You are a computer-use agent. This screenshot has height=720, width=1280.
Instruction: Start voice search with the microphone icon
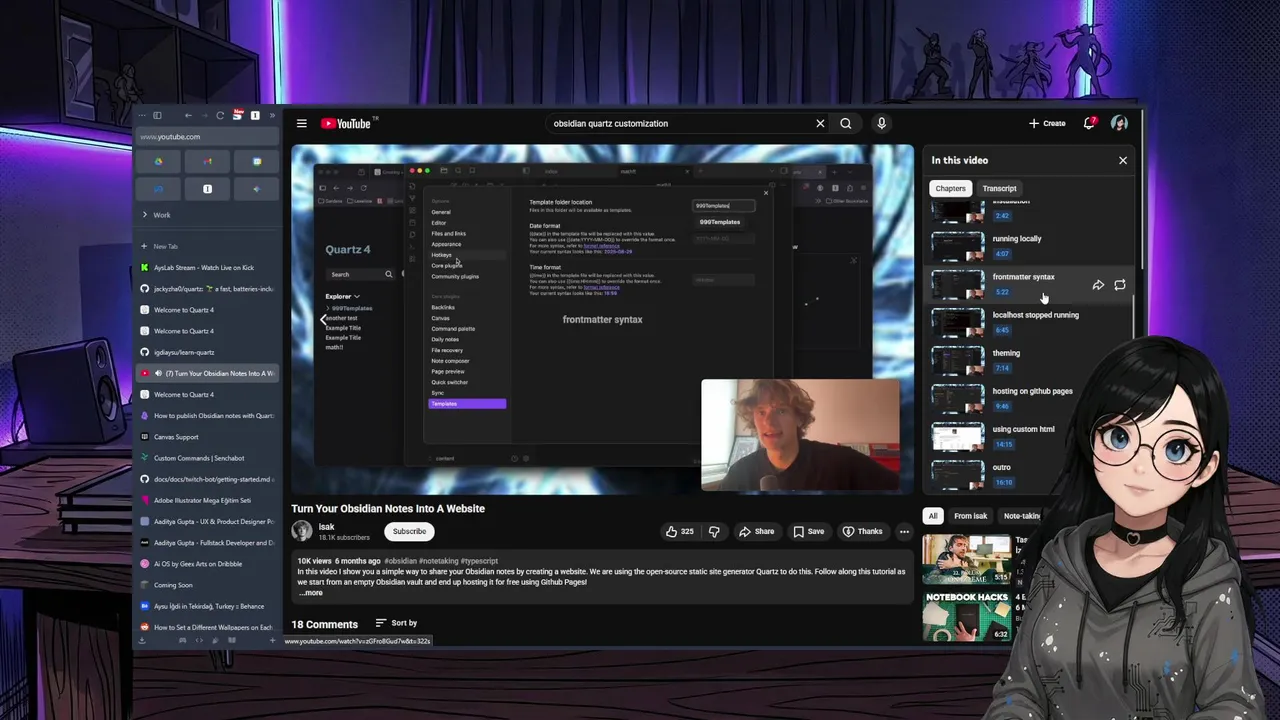881,123
